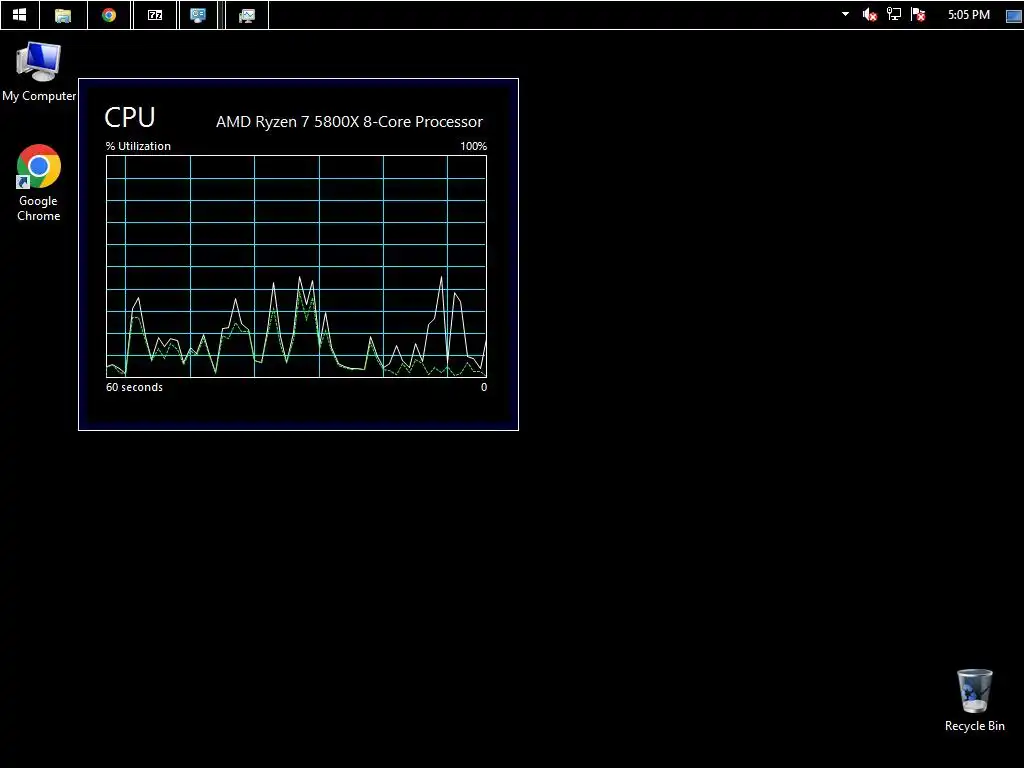Screen dimensions: 1024x768
Task: Open the clock showing 5:05 PM
Action: [x=968, y=14]
